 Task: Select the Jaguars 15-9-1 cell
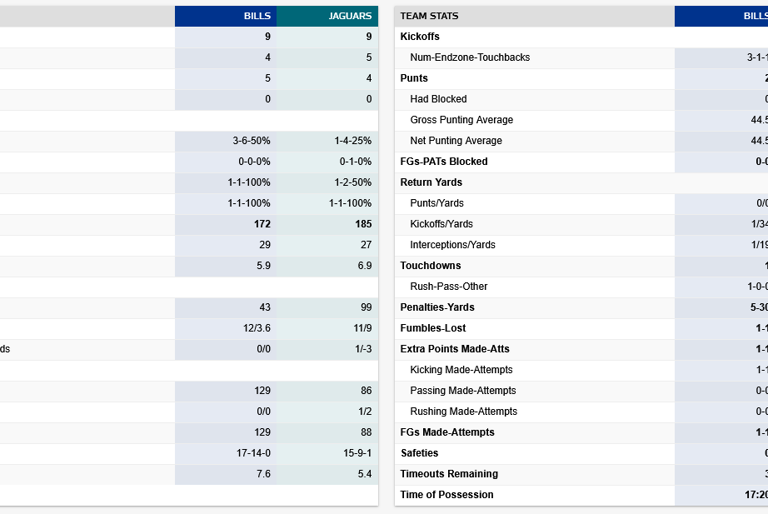click(353, 453)
